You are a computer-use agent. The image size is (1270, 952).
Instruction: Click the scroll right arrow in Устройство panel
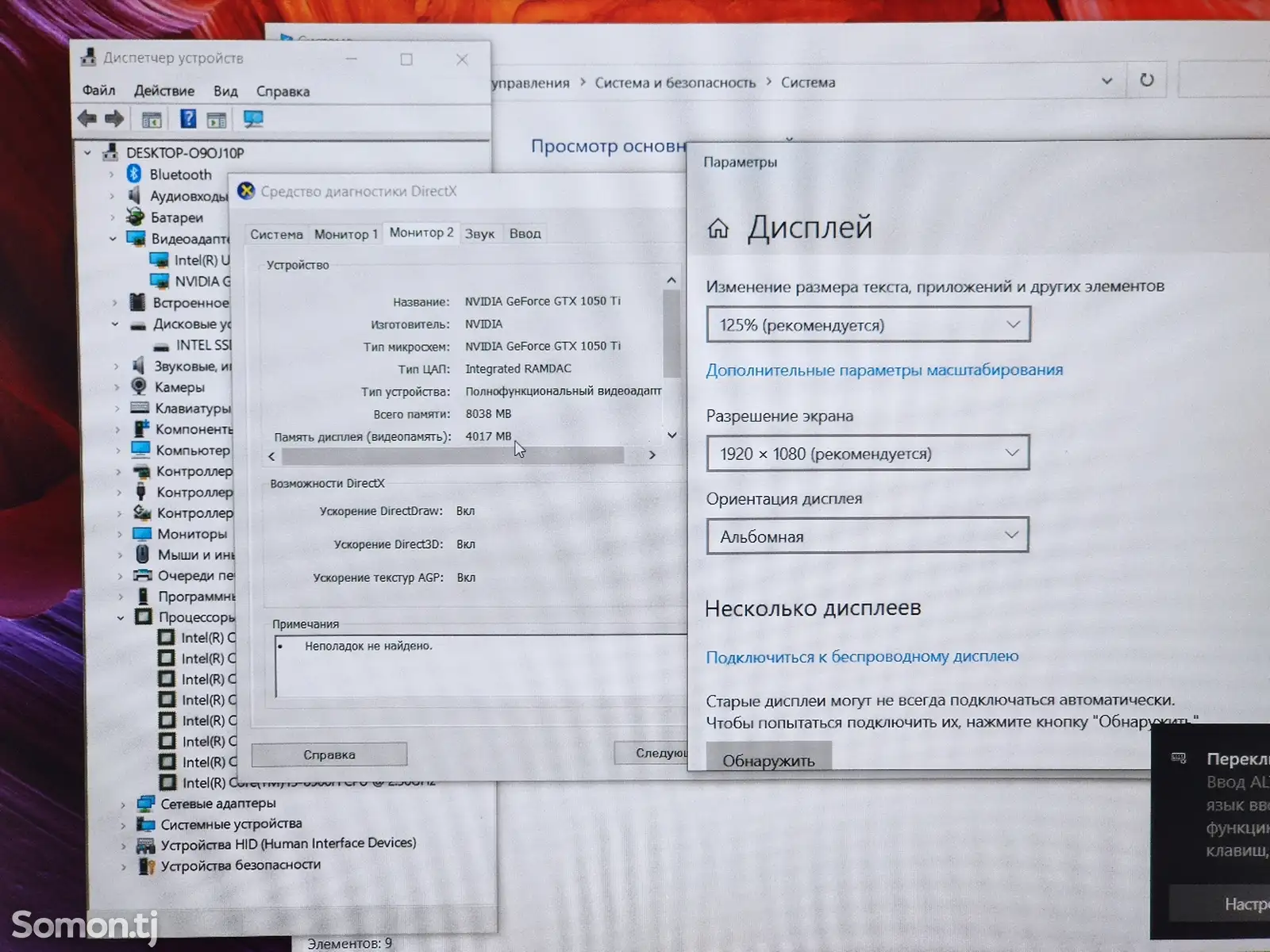click(x=652, y=455)
